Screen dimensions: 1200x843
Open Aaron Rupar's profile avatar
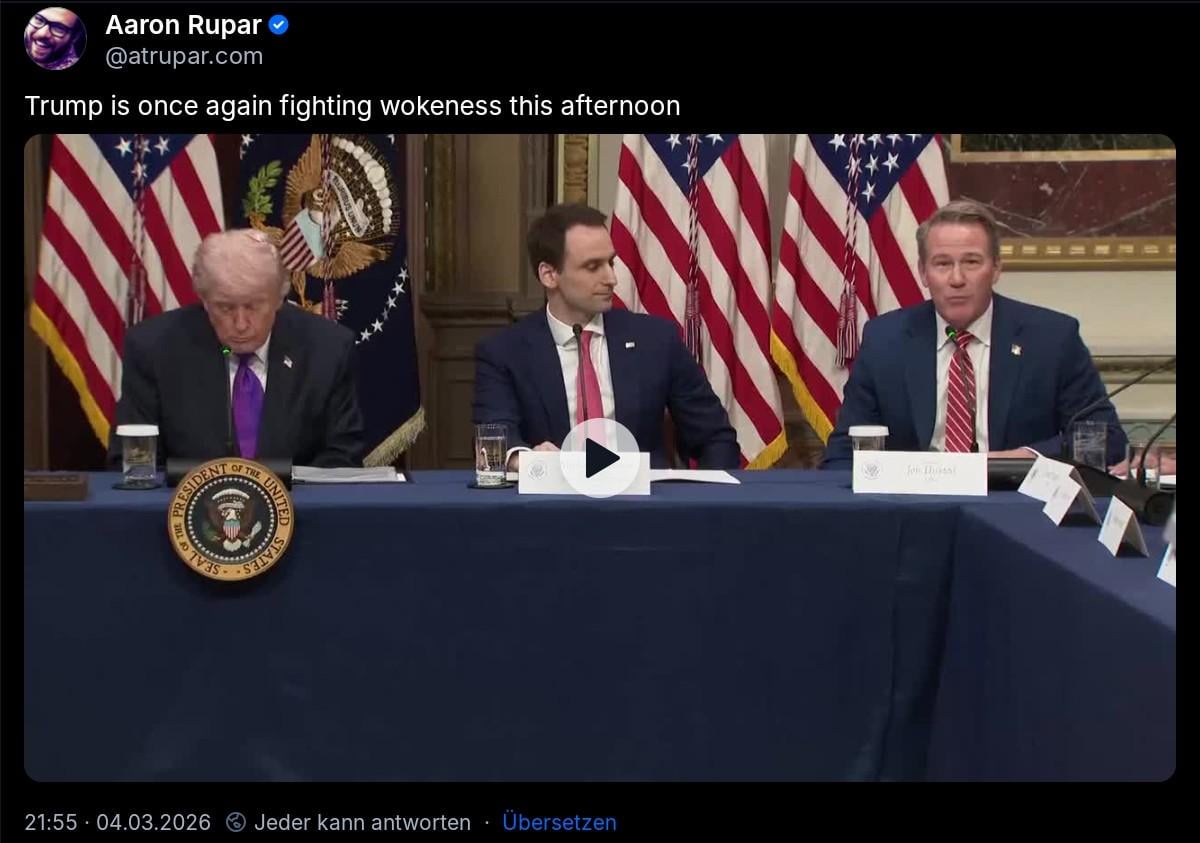click(x=55, y=39)
